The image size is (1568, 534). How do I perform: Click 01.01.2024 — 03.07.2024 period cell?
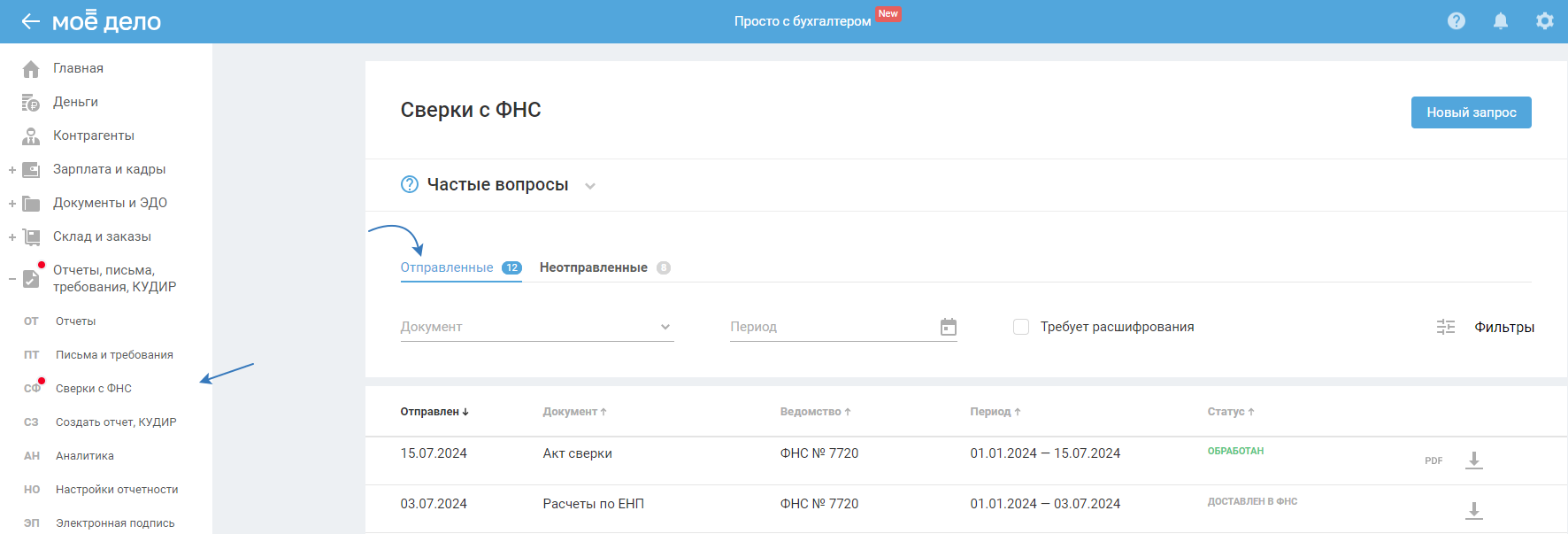1045,504
